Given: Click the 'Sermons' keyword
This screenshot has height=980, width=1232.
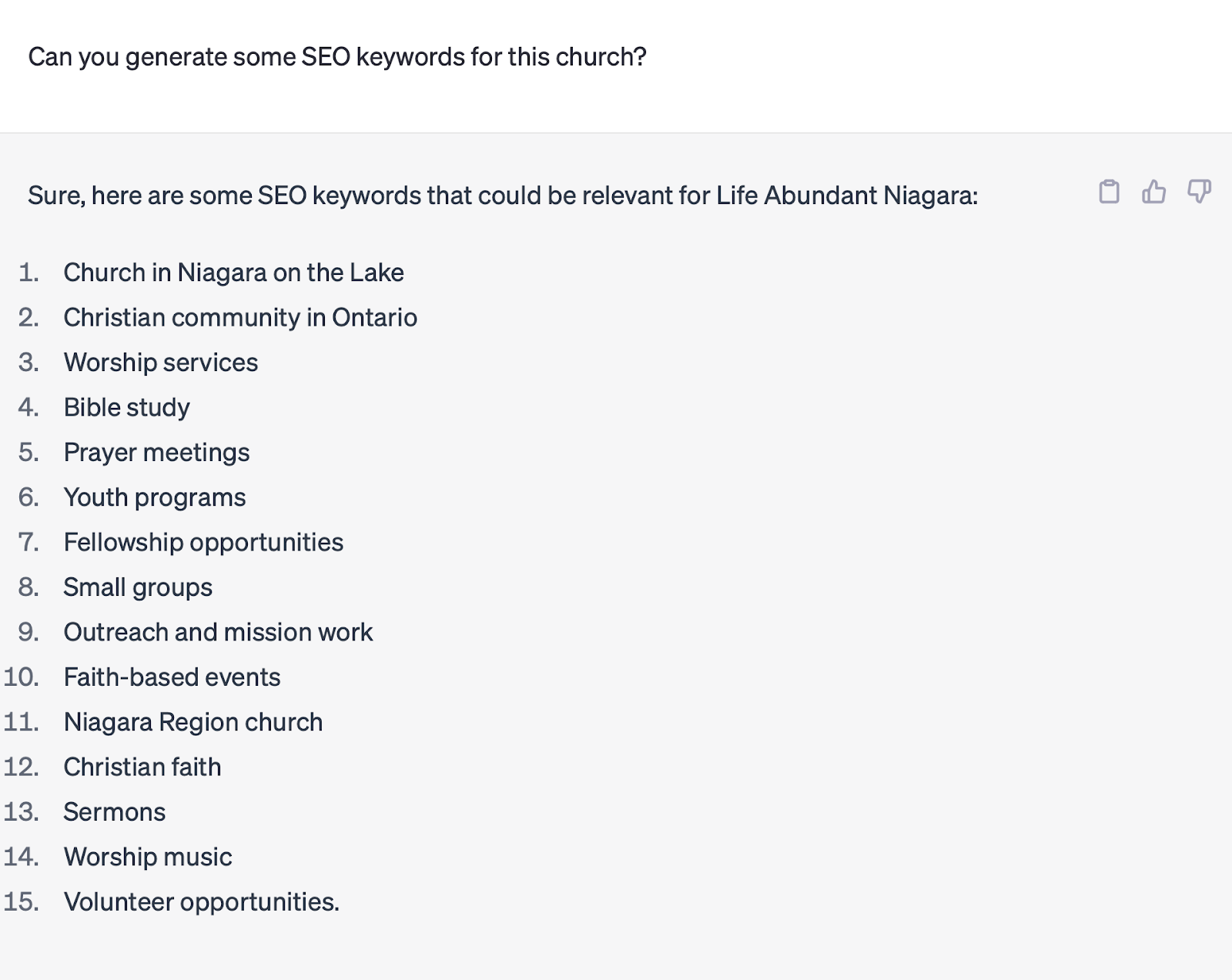Looking at the screenshot, I should pos(115,812).
